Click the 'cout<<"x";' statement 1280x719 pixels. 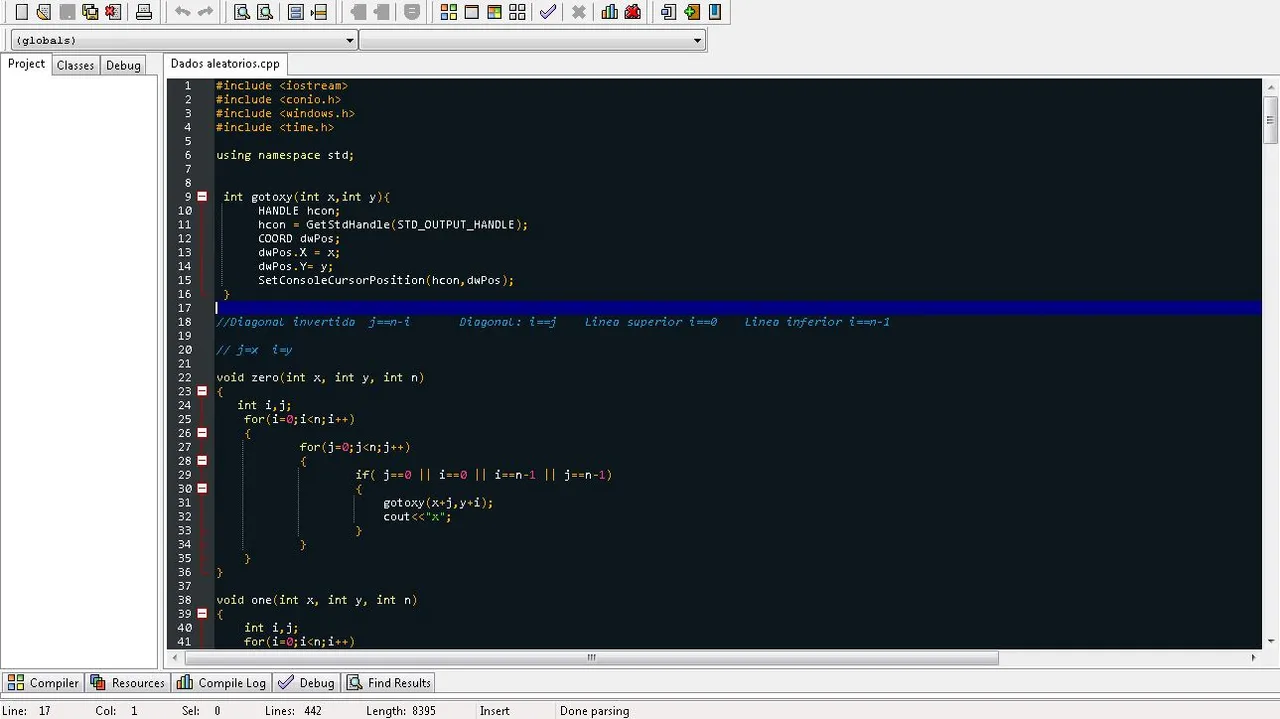coord(417,516)
